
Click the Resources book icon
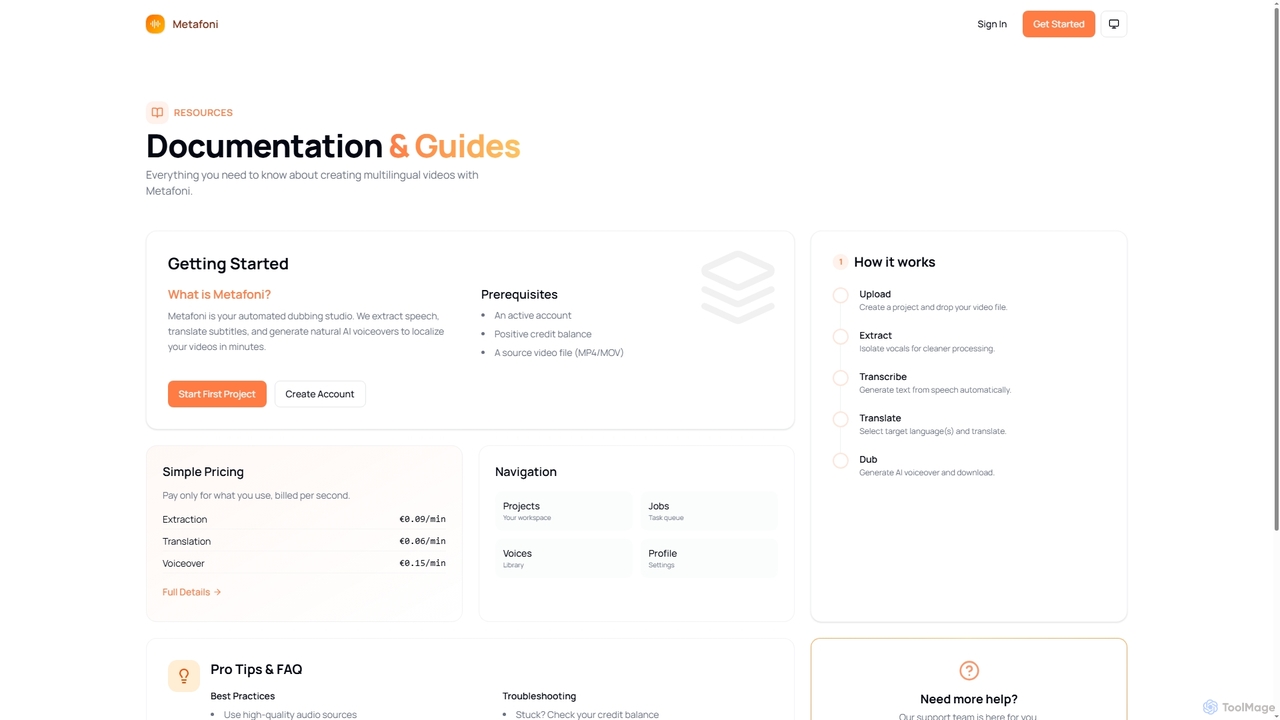pos(157,113)
